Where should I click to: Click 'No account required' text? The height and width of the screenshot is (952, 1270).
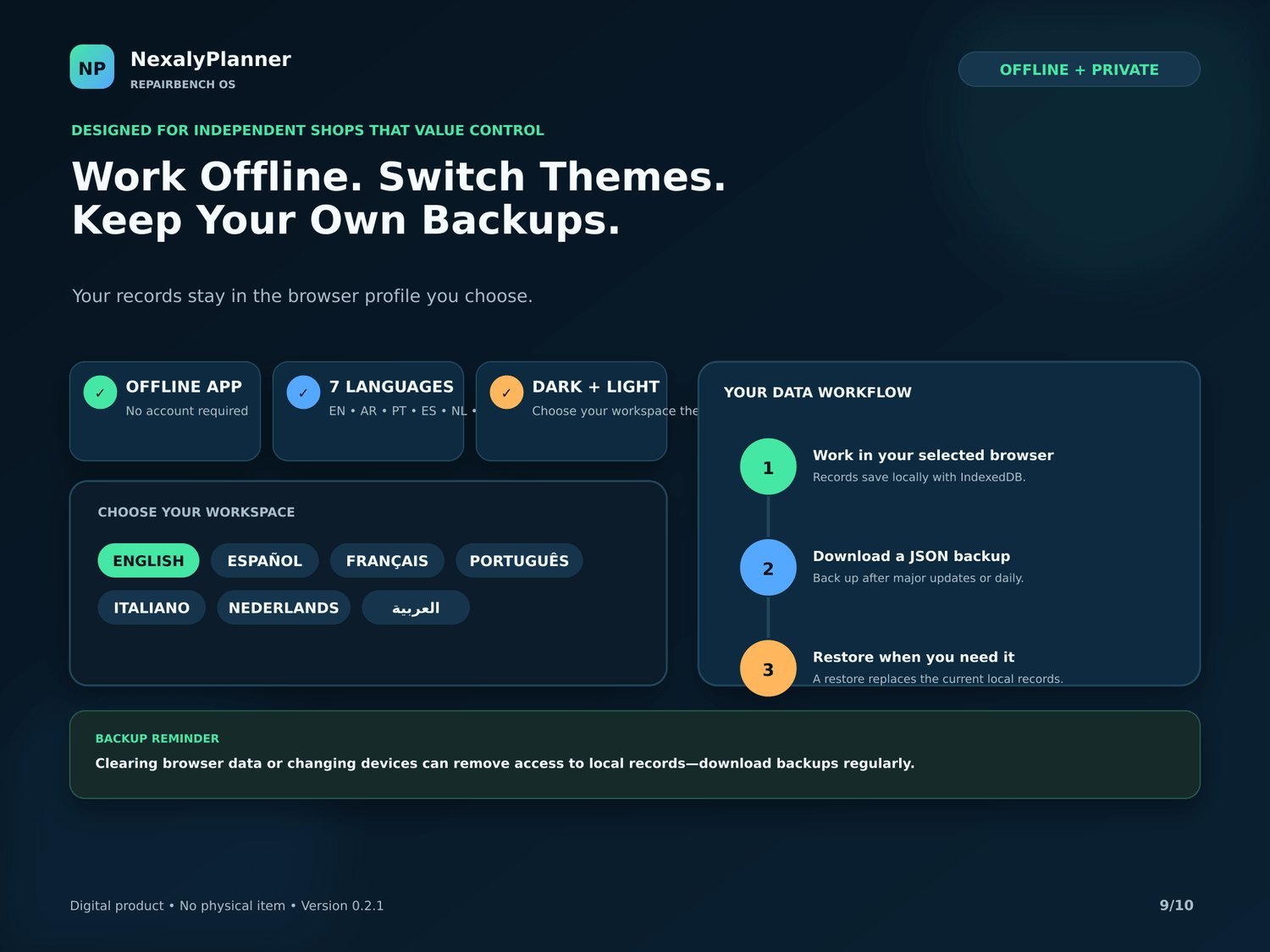click(187, 410)
